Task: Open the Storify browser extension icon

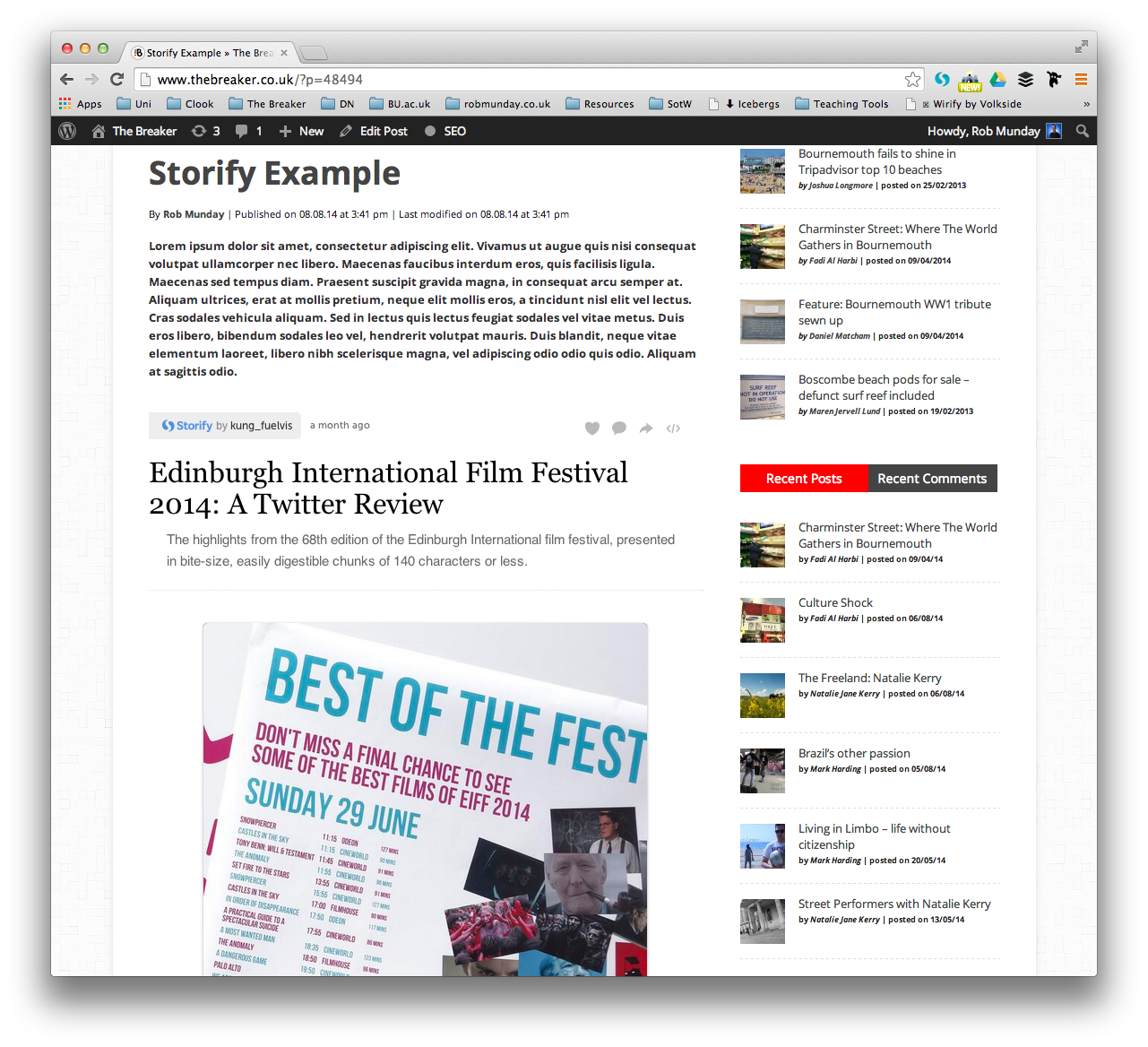Action: point(942,79)
